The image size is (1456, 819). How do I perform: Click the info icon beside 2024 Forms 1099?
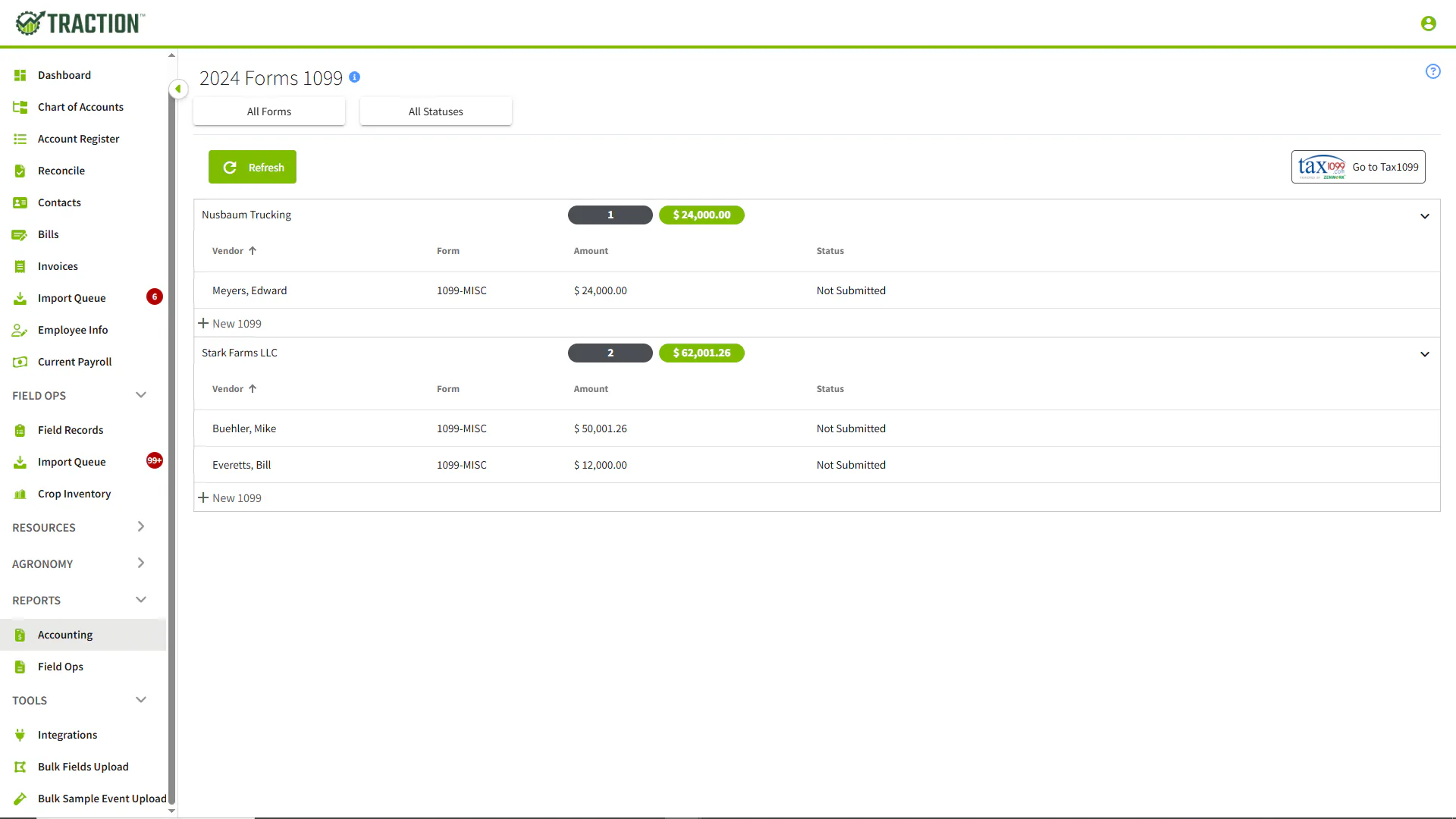[354, 77]
